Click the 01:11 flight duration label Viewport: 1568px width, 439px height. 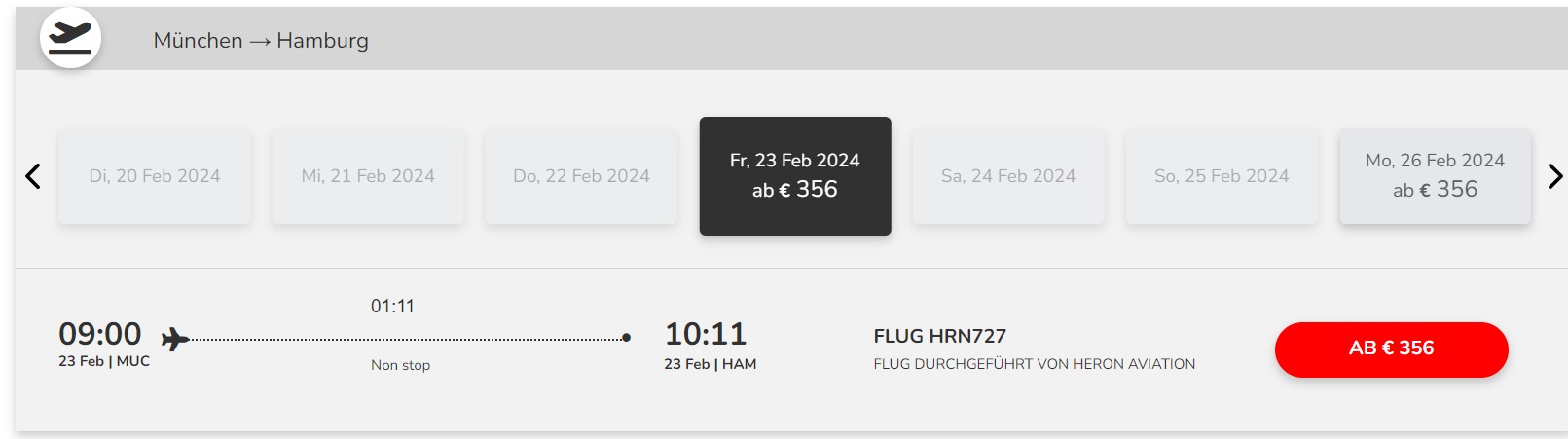(x=392, y=307)
